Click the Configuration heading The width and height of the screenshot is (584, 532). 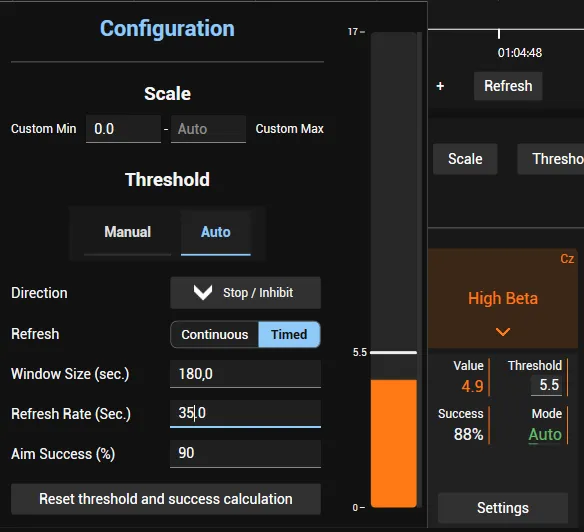click(x=167, y=29)
